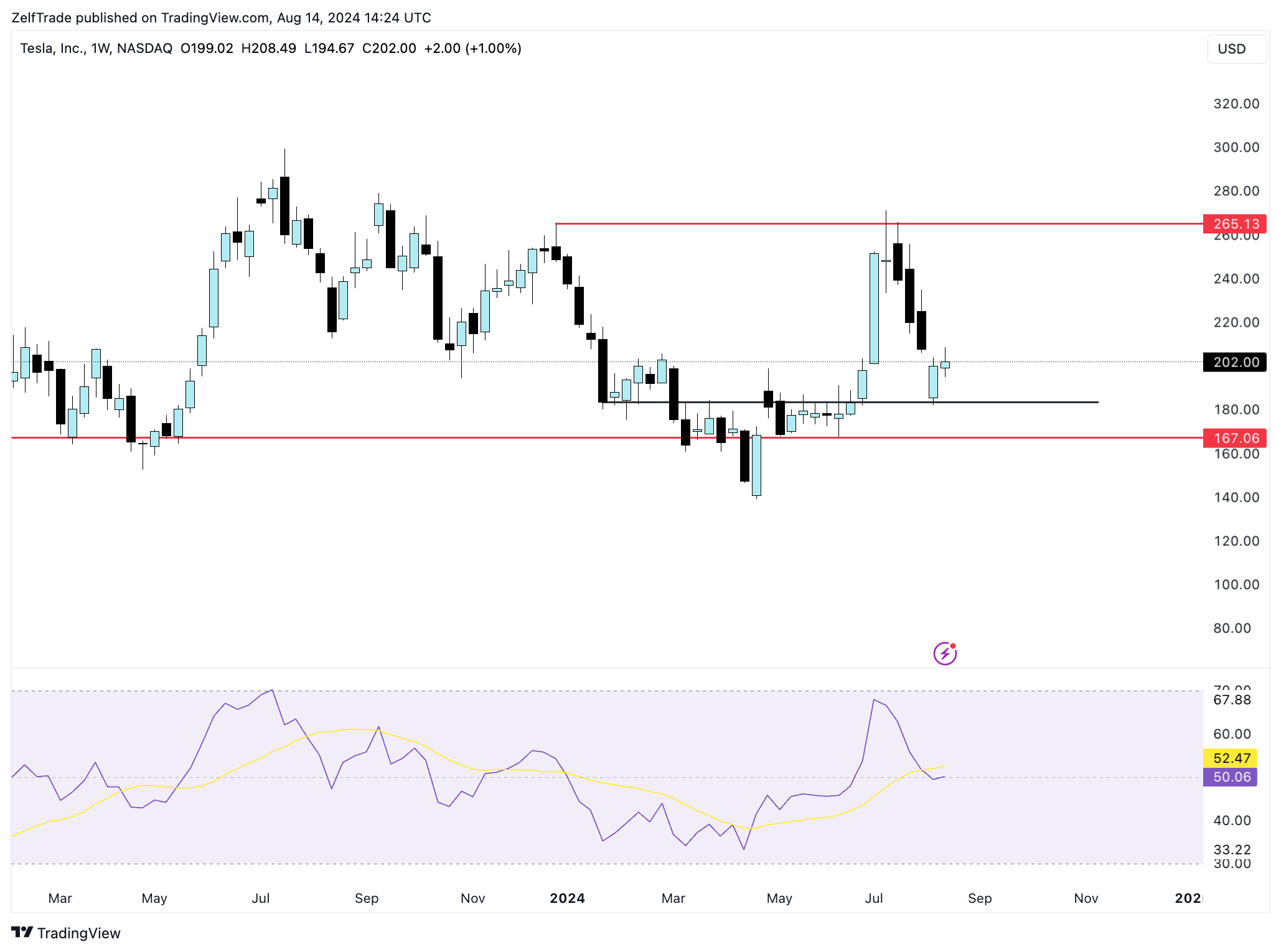
Task: Click the +2.00 (+1.00%) change text
Action: (472, 49)
